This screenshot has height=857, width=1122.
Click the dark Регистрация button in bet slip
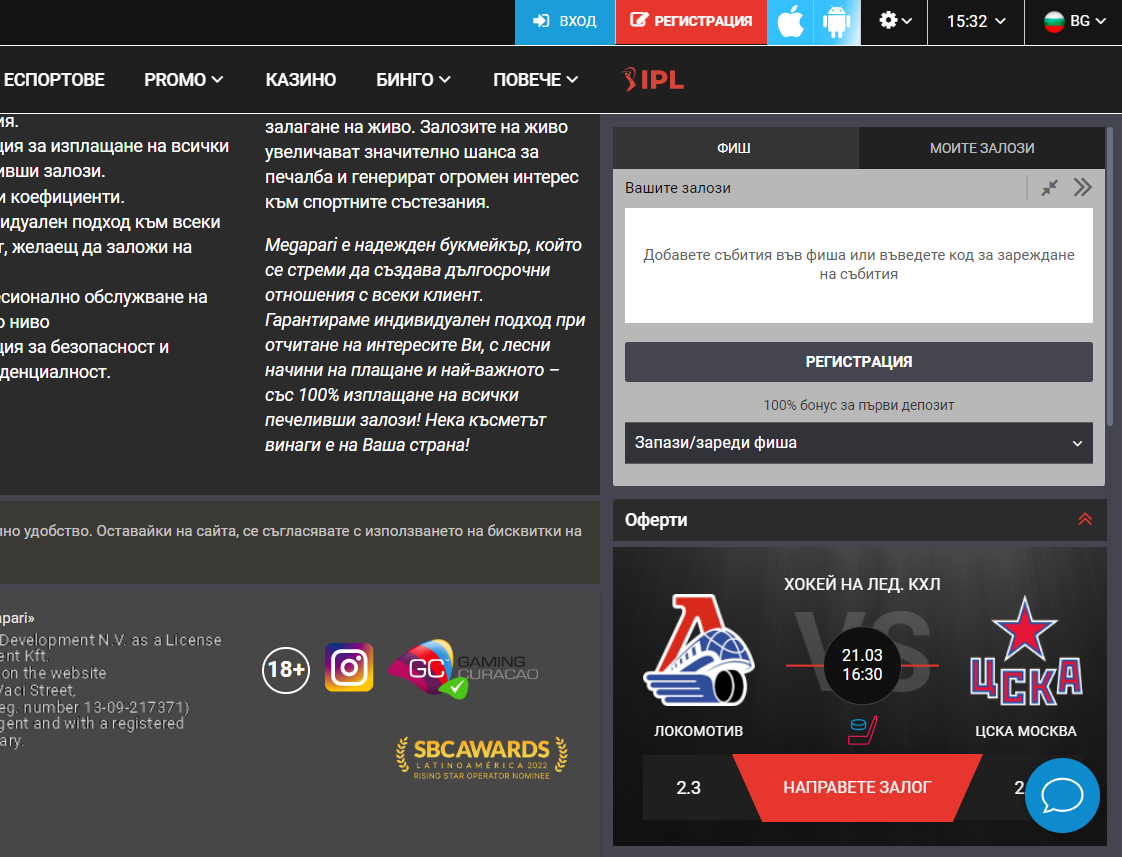[x=859, y=362]
